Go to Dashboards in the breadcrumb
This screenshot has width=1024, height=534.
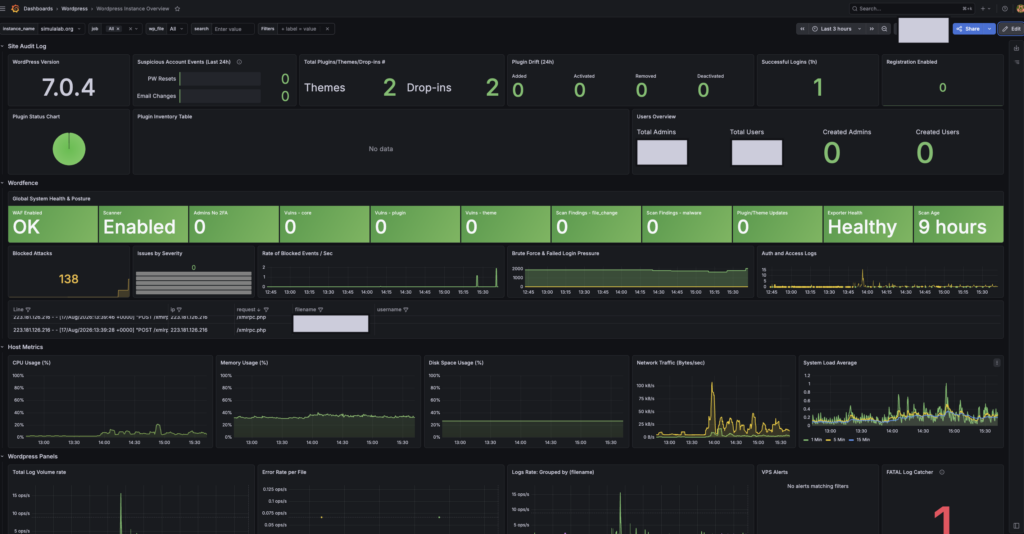click(38, 8)
